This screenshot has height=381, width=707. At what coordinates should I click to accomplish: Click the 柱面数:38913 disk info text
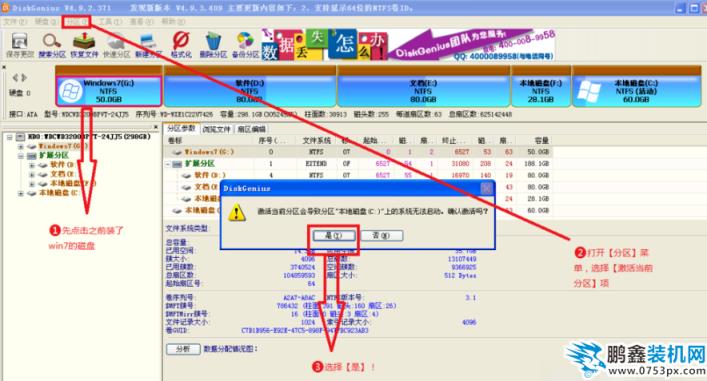(326, 115)
